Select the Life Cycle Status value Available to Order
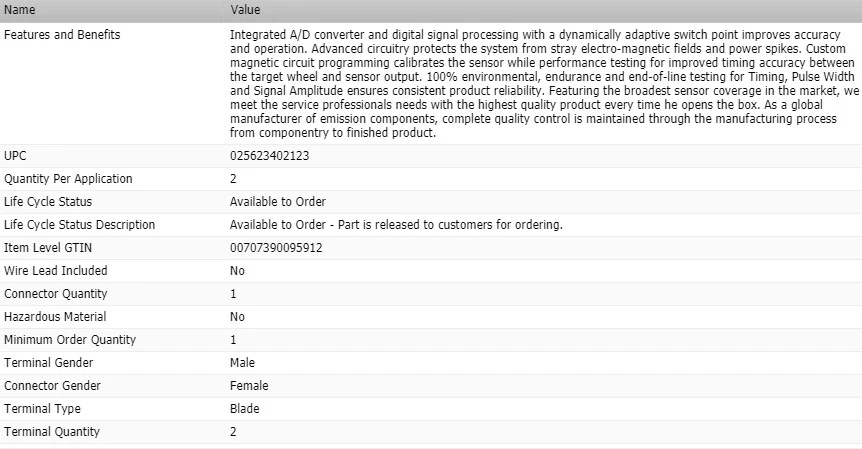Screen dimensions: 862x449 point(278,202)
